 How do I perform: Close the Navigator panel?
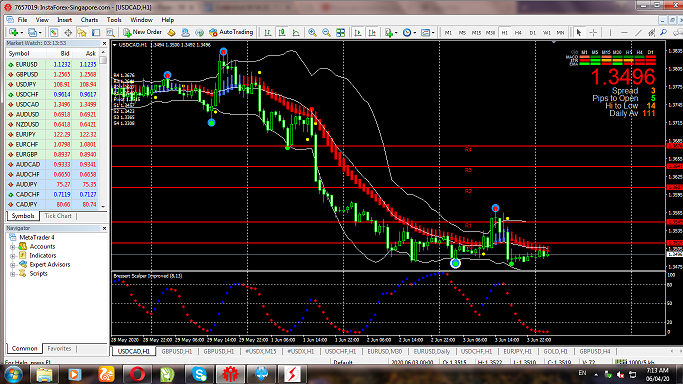point(104,228)
